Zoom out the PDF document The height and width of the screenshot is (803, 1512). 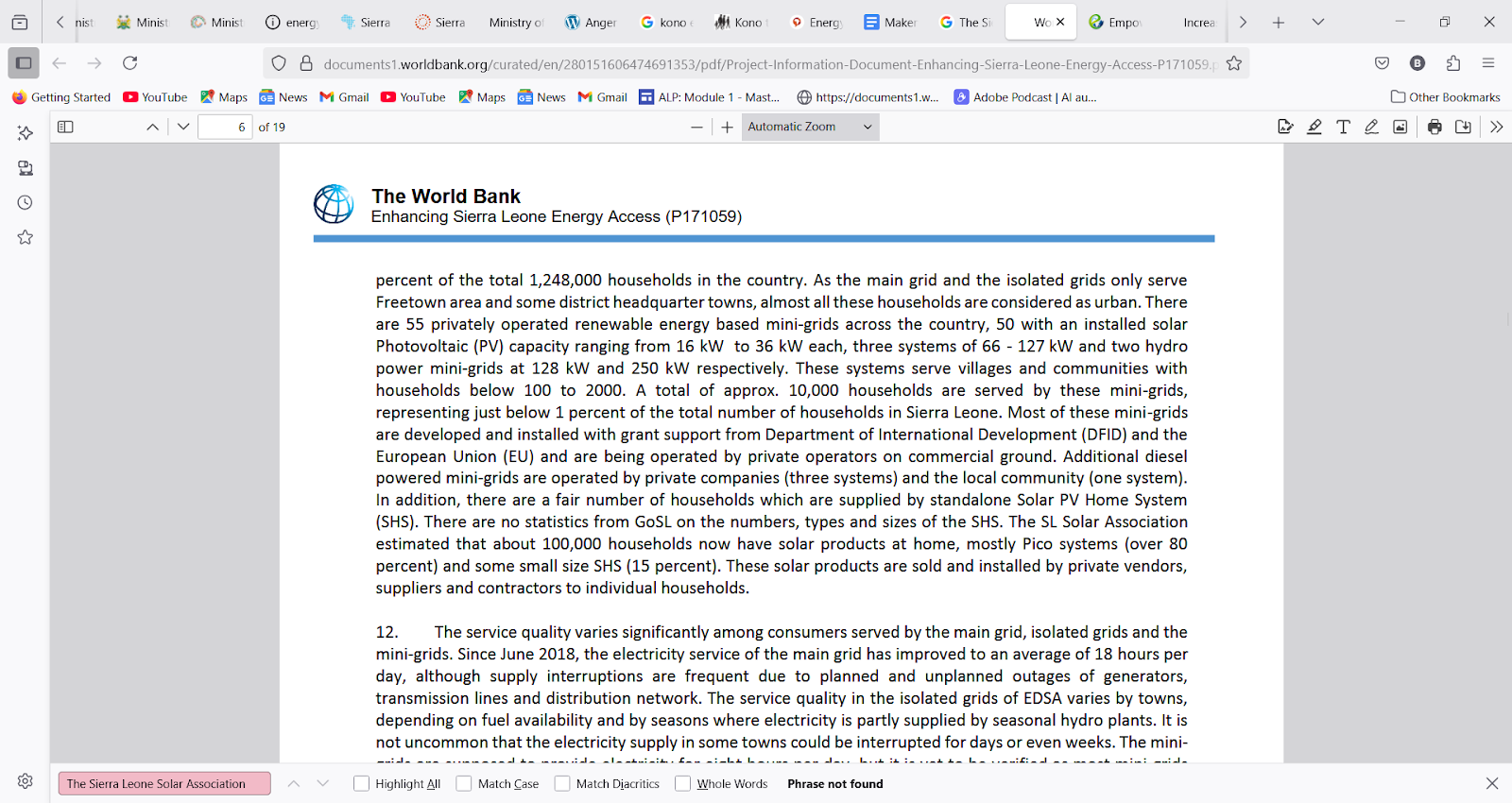(696, 127)
